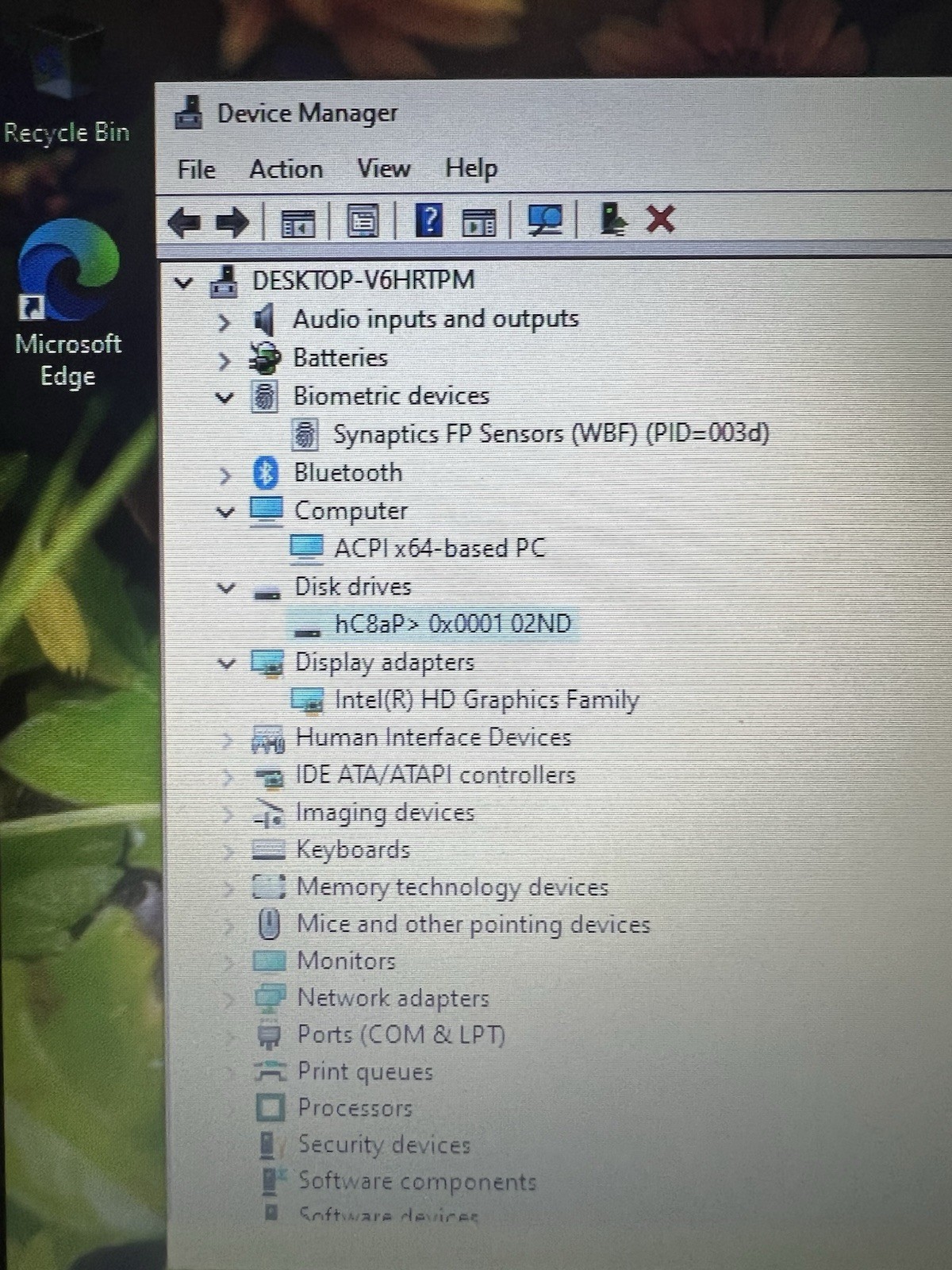
Task: Click the IDE ATA/ATAPI controllers icon
Action: [x=270, y=777]
